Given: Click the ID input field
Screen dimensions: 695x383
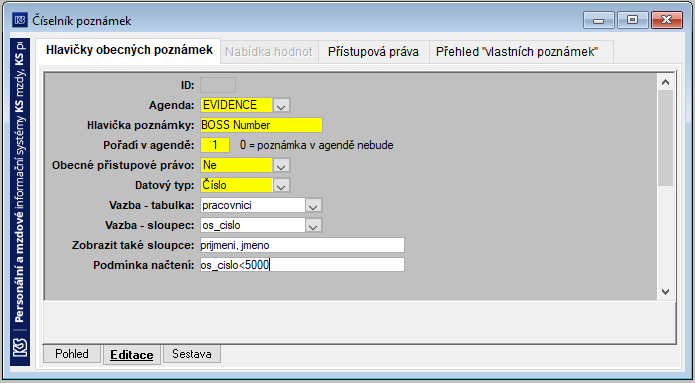Looking at the screenshot, I should point(218,85).
